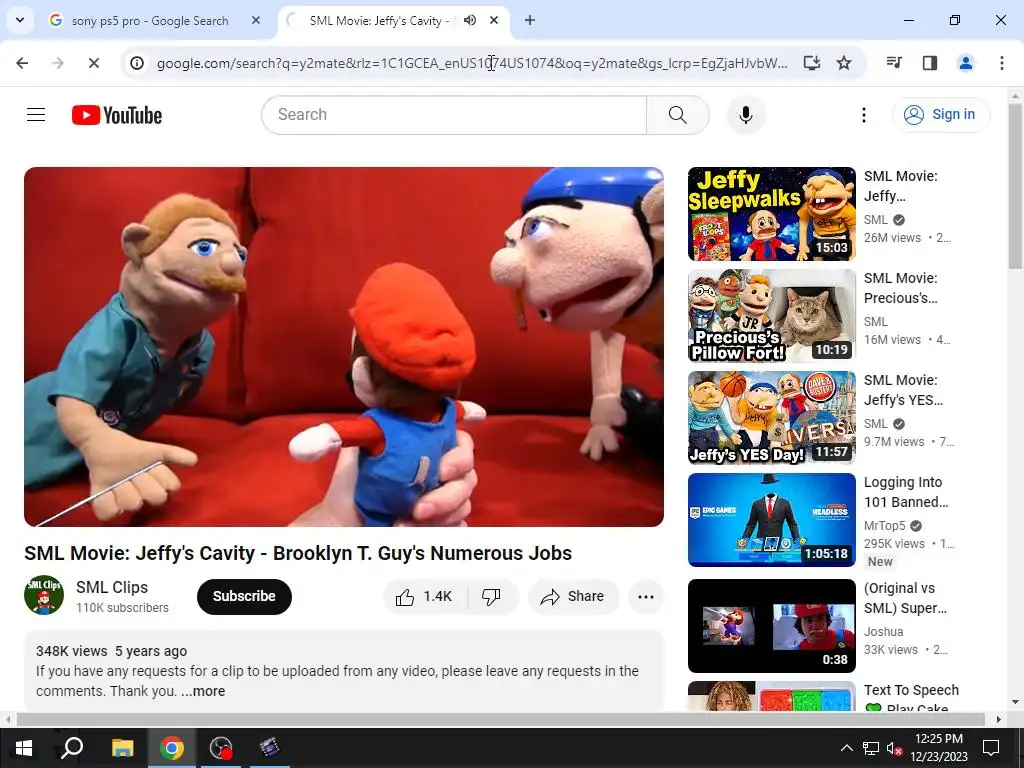Click '348K views' text in description
The width and height of the screenshot is (1024, 768).
[x=71, y=651]
